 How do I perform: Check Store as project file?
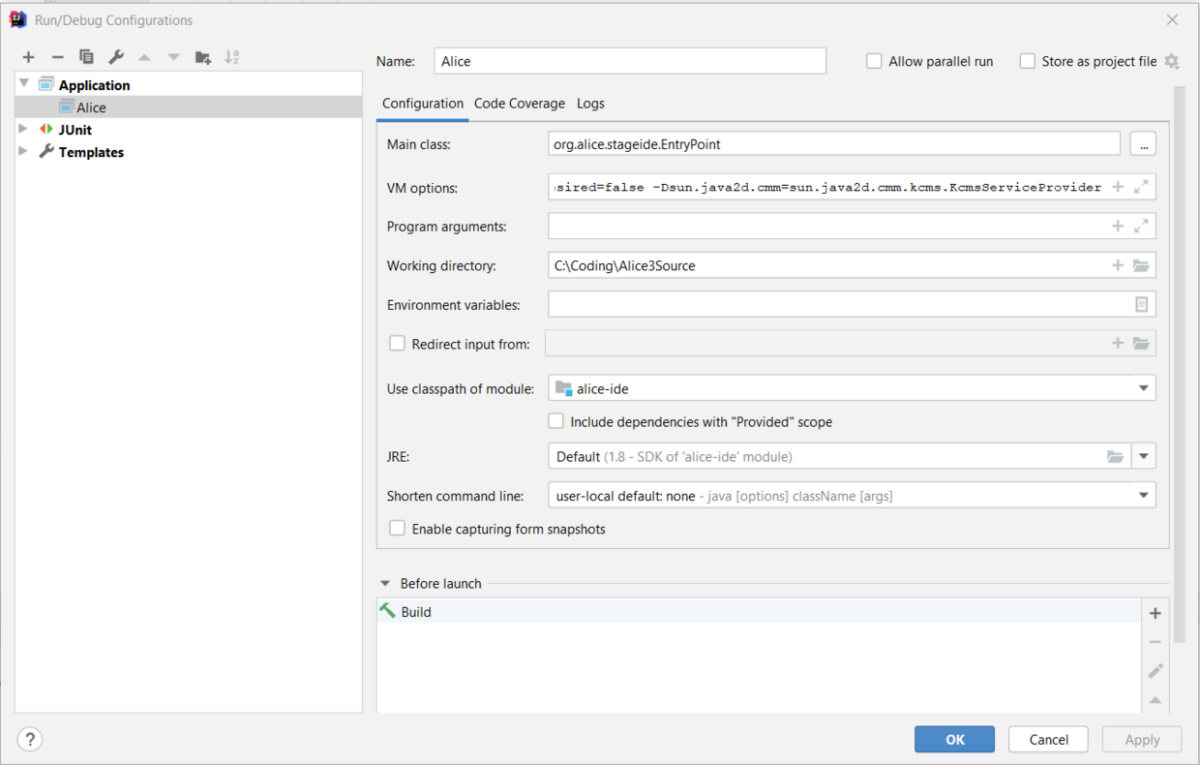[x=1027, y=61]
